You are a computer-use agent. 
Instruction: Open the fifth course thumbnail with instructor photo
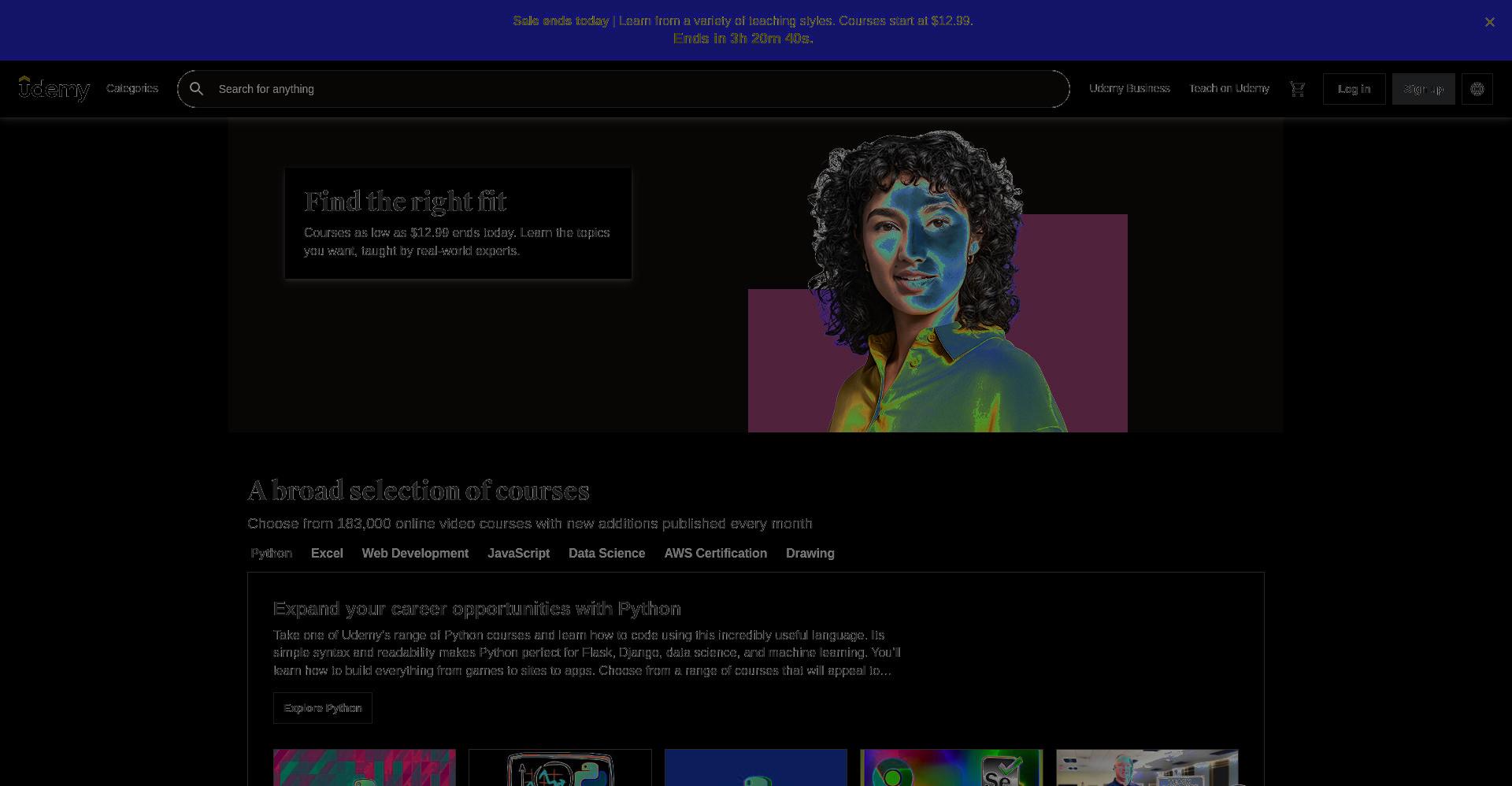[1147, 768]
